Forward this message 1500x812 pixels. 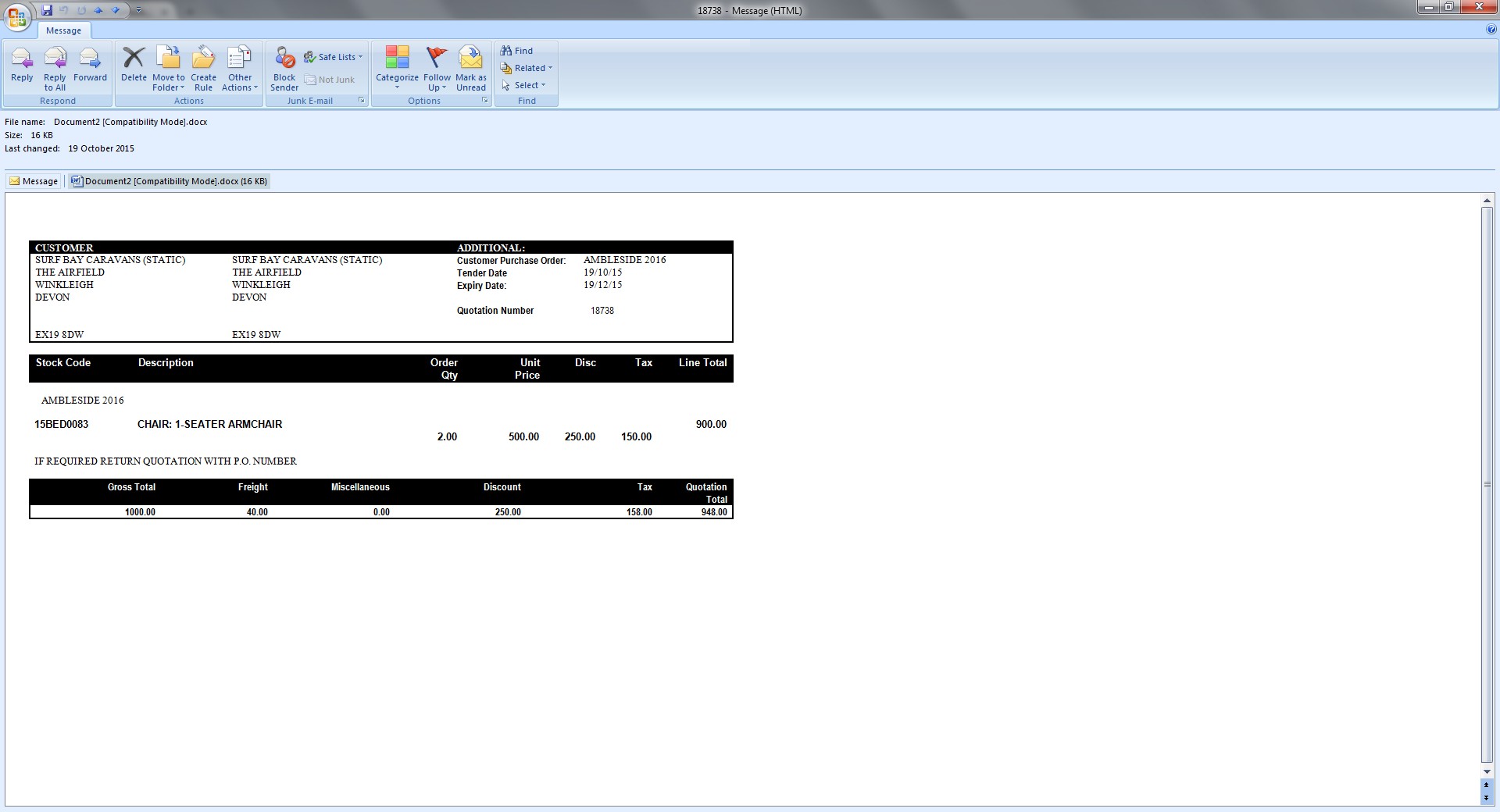click(x=90, y=65)
